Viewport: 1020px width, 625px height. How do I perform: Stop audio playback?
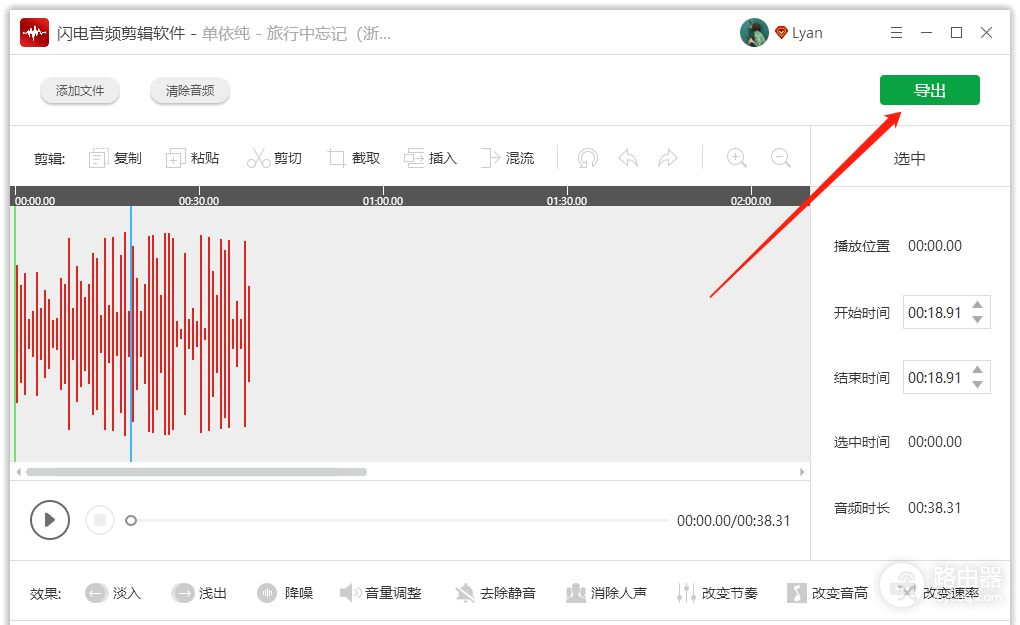(x=100, y=520)
